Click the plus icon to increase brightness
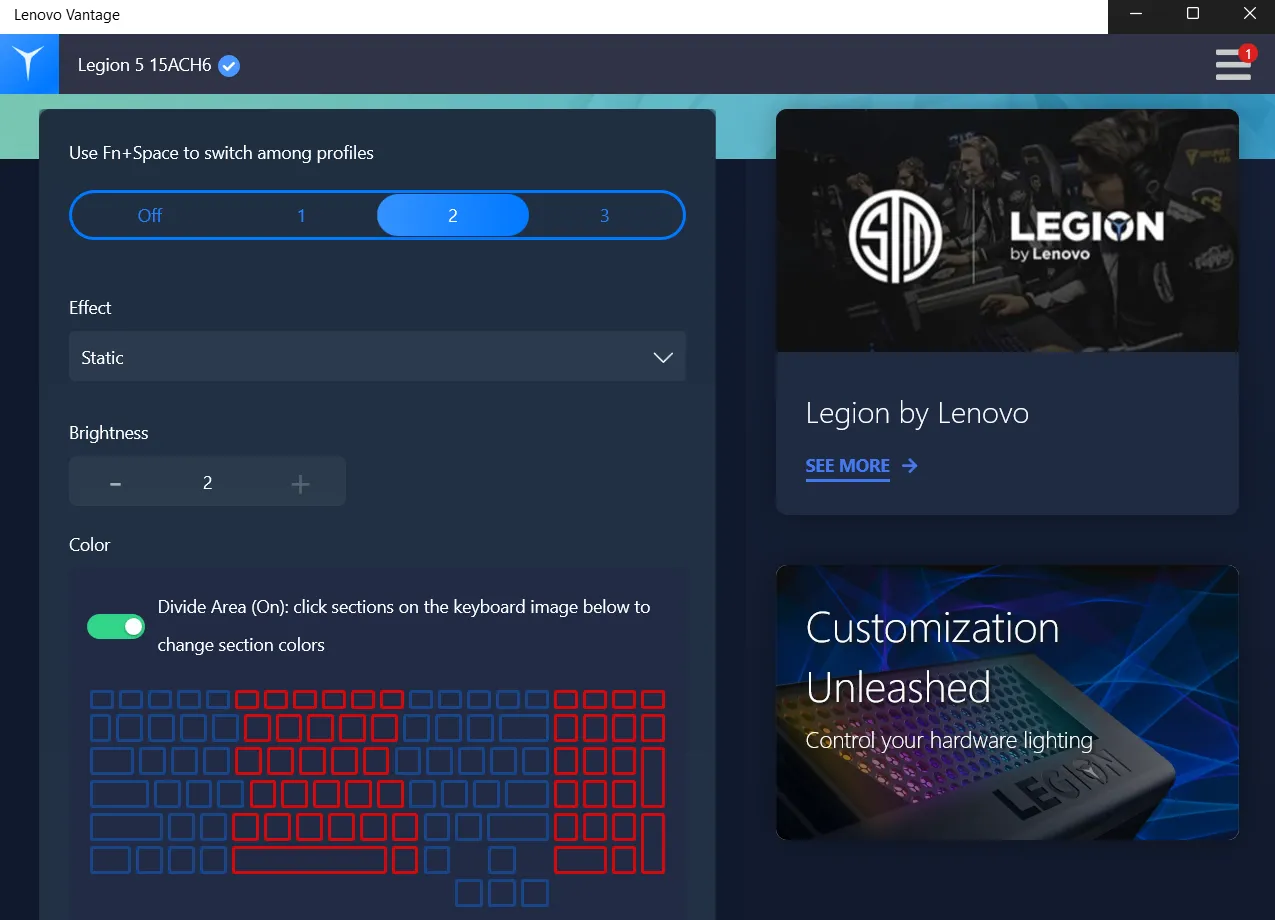The image size is (1275, 920). (x=300, y=484)
